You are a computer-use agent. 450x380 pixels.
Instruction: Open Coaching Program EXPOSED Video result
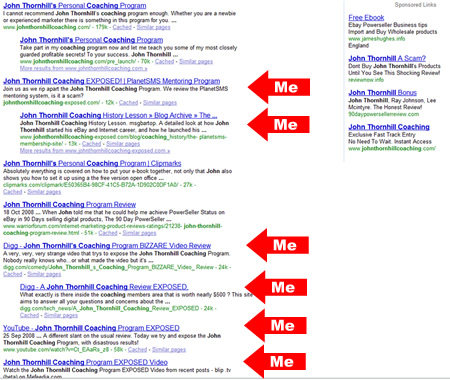point(85,362)
